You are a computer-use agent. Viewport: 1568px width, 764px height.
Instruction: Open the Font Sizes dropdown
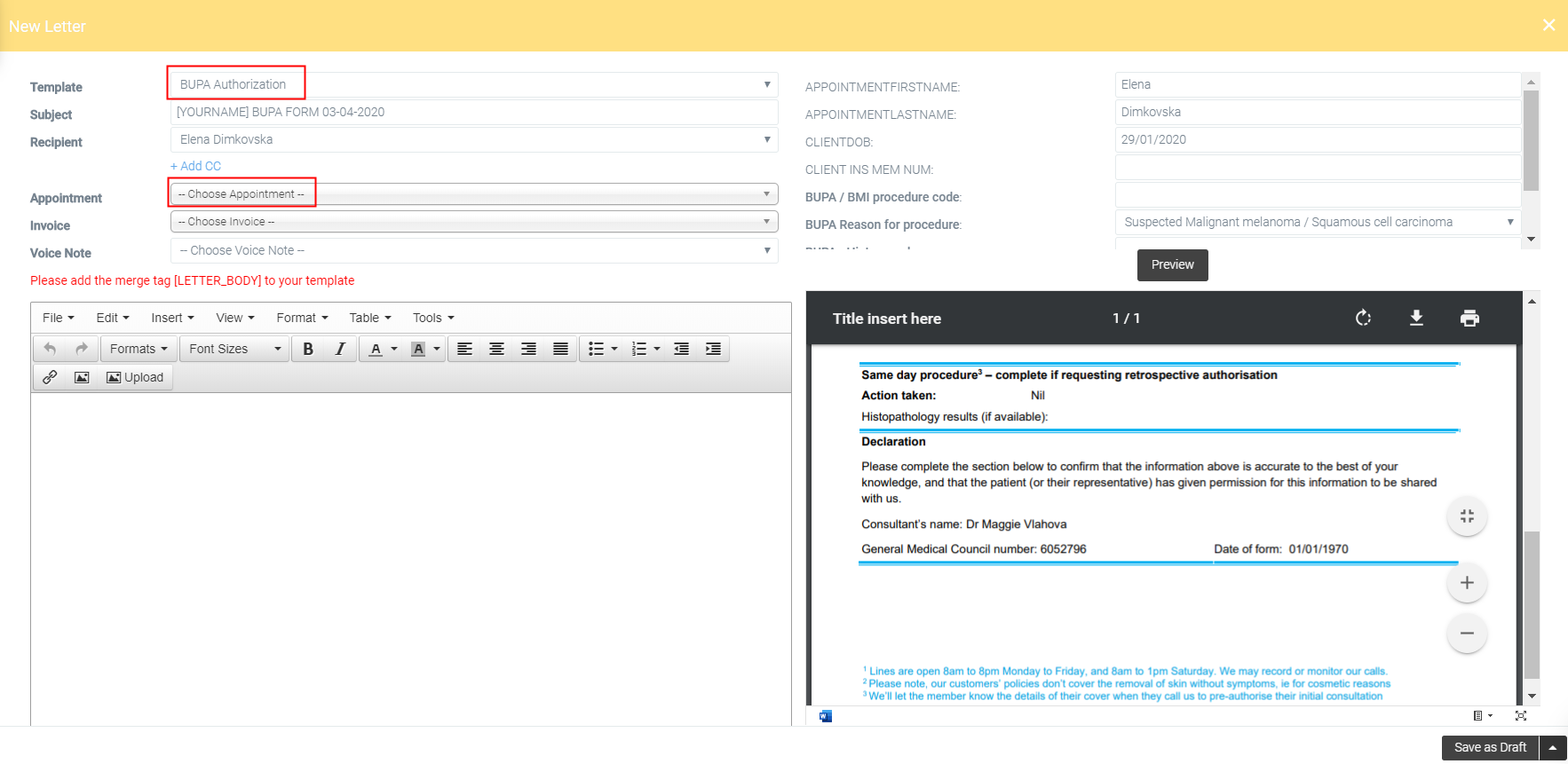point(234,349)
